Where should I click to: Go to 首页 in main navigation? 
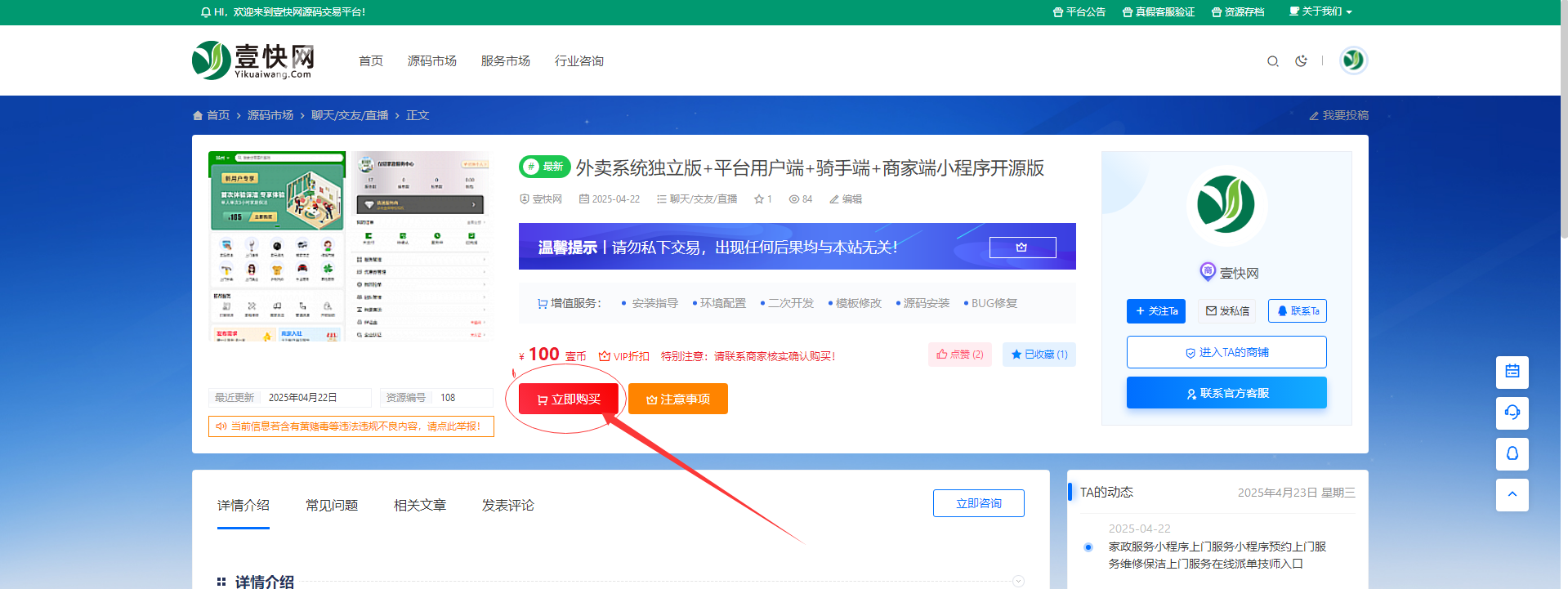coord(371,61)
